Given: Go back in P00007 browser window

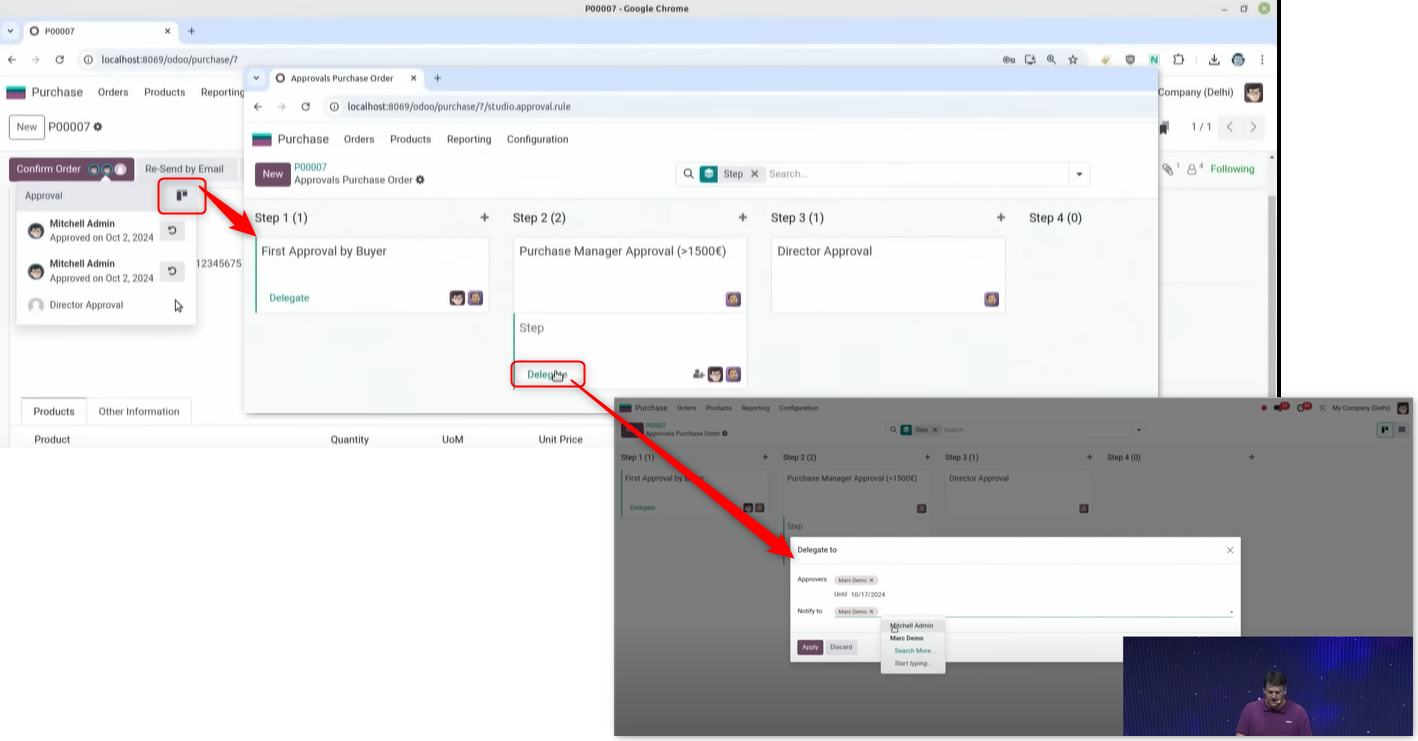Looking at the screenshot, I should (12, 60).
